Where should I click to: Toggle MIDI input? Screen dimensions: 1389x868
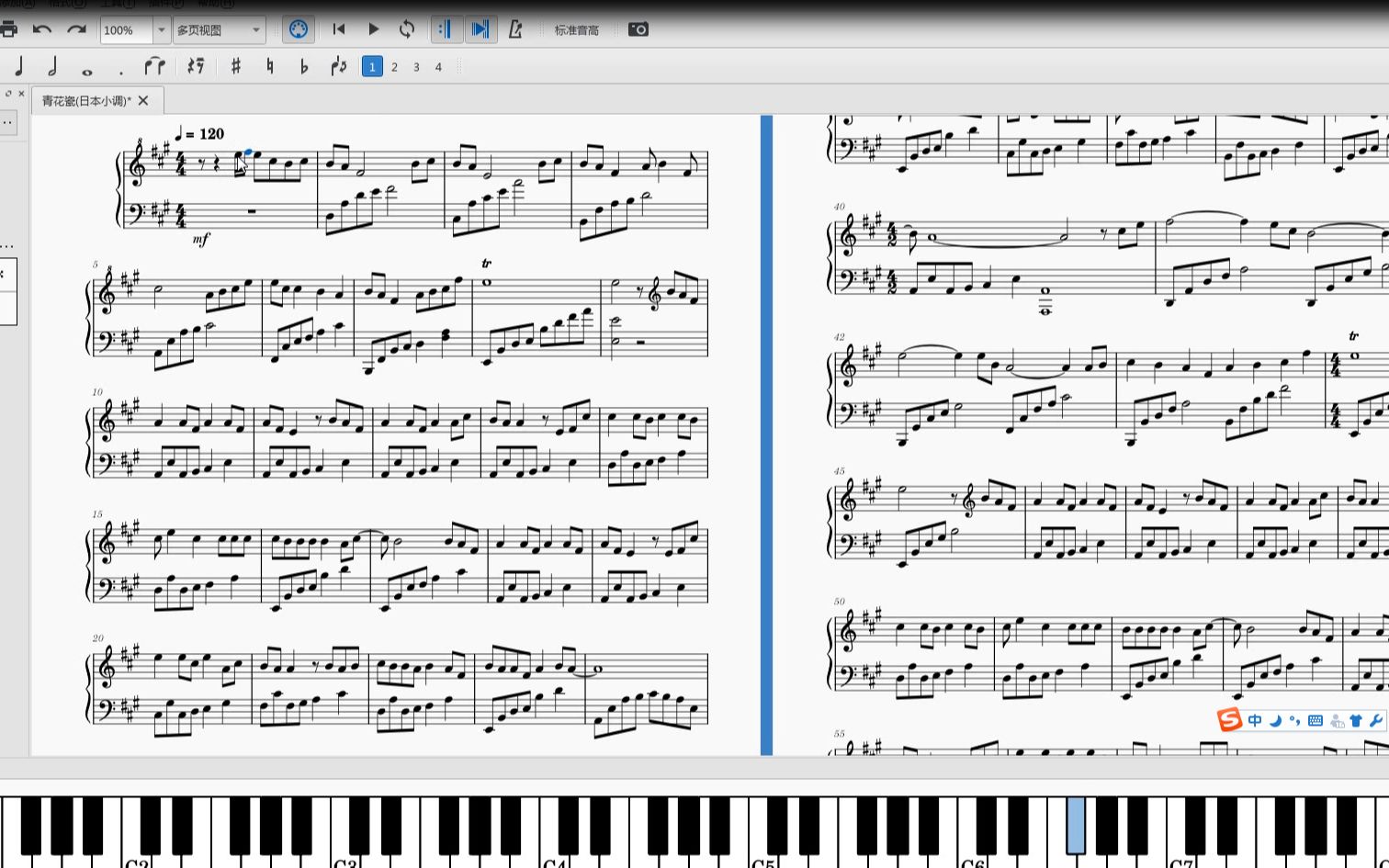(x=297, y=29)
